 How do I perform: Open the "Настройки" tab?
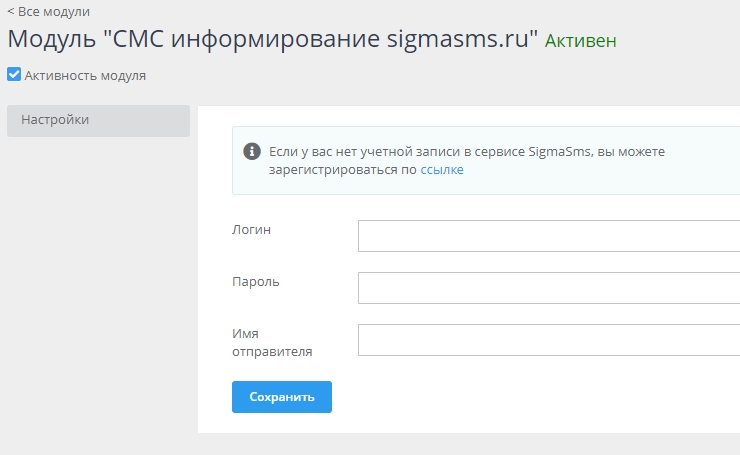pyautogui.click(x=98, y=120)
